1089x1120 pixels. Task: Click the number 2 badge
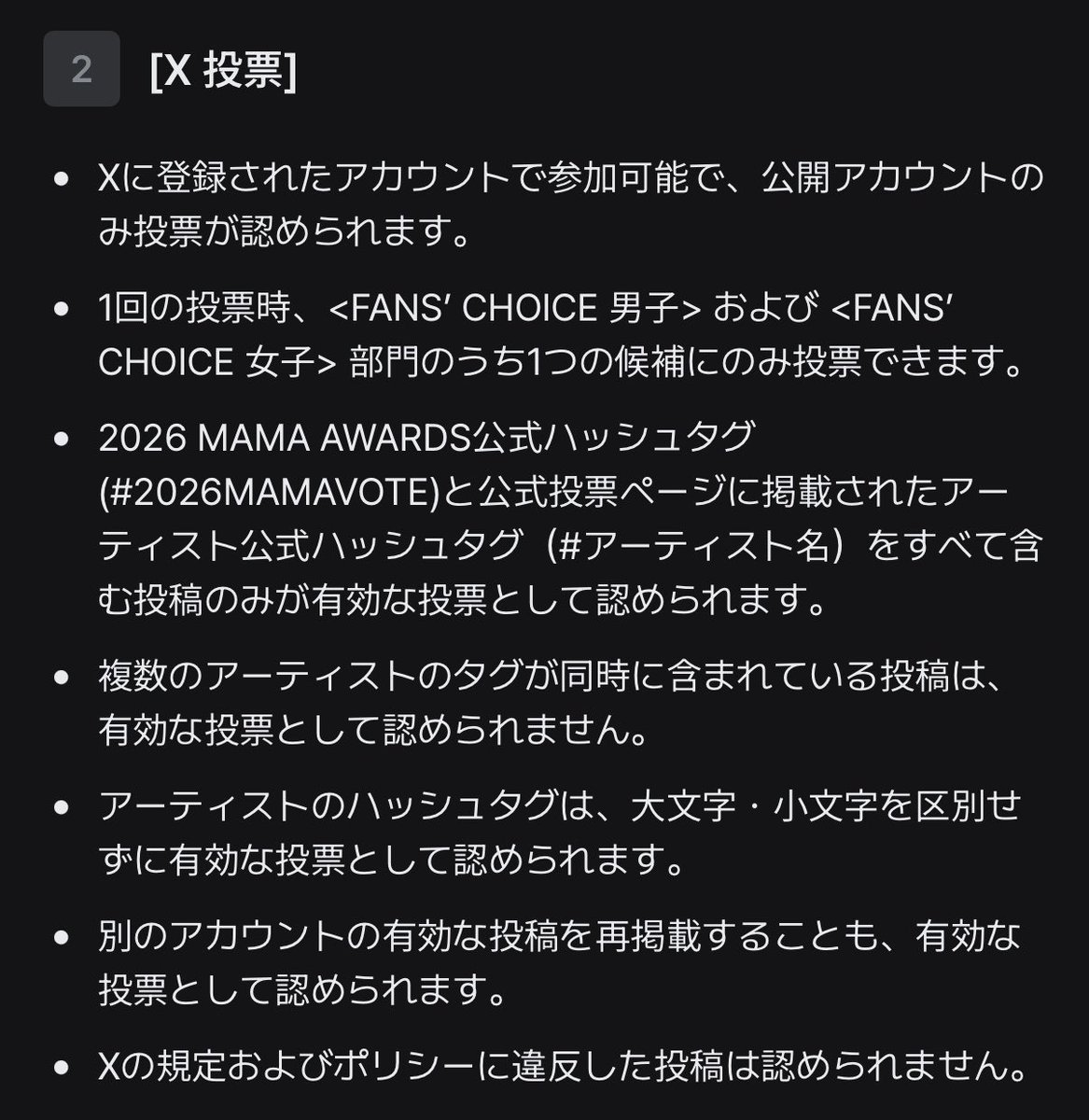[x=81, y=69]
